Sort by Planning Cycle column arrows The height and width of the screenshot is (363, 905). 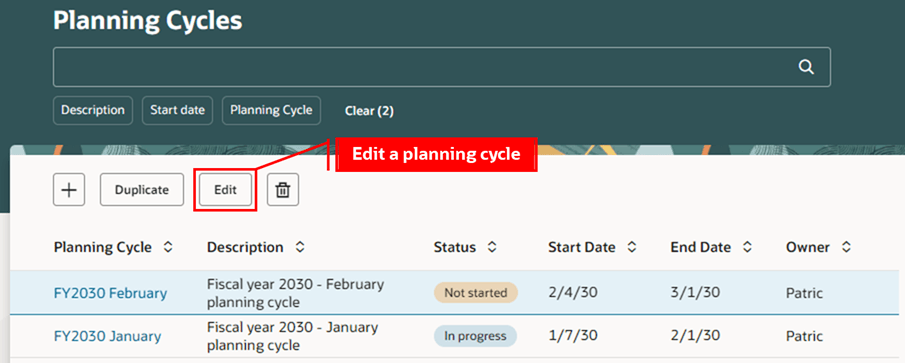tap(167, 248)
